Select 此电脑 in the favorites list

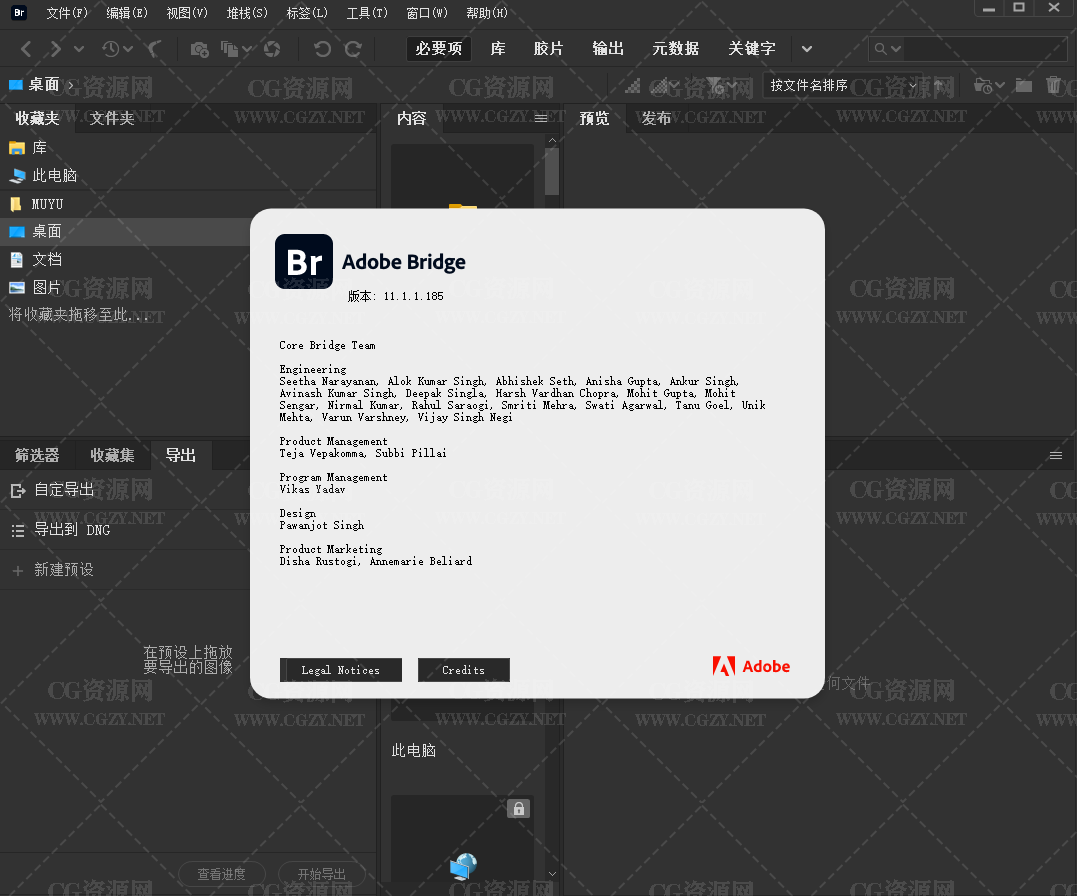[54, 175]
